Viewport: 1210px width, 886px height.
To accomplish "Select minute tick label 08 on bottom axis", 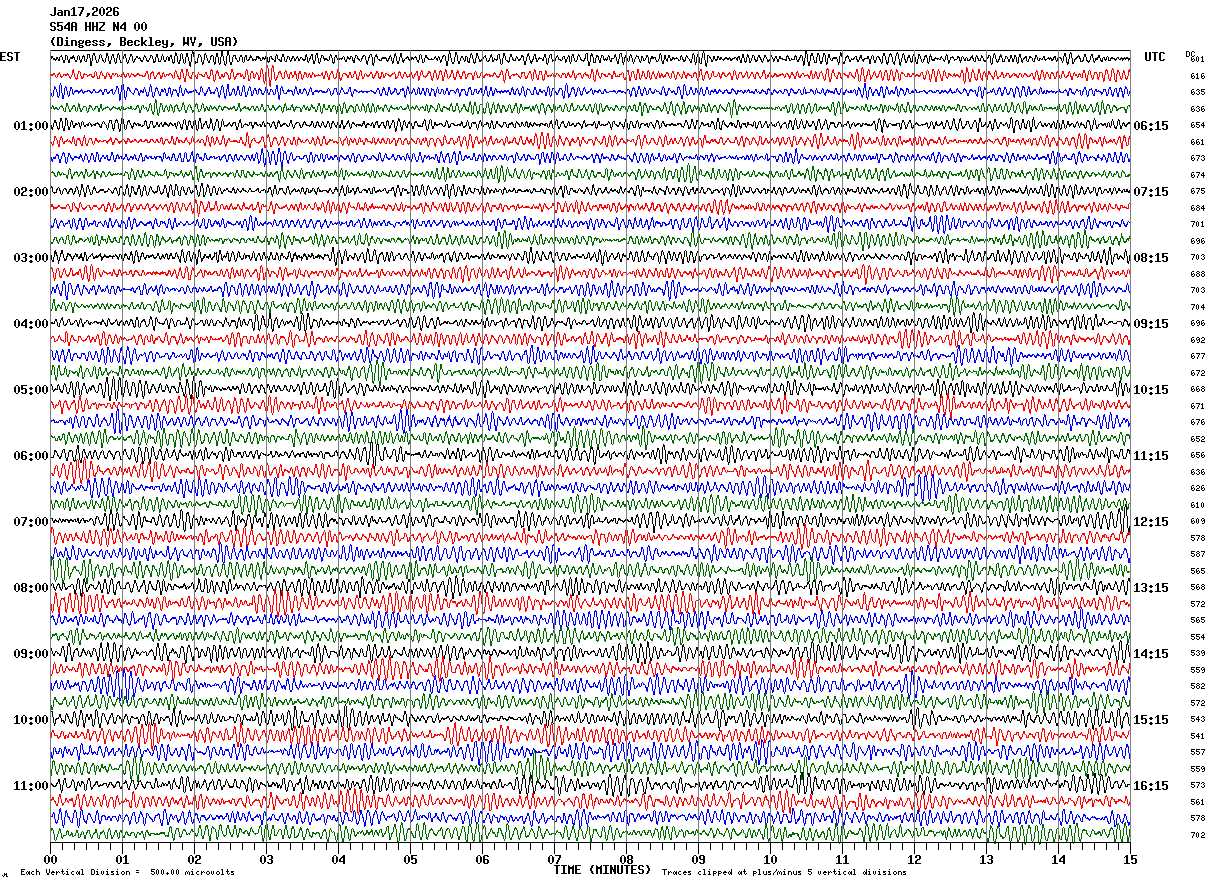I will 626,859.
